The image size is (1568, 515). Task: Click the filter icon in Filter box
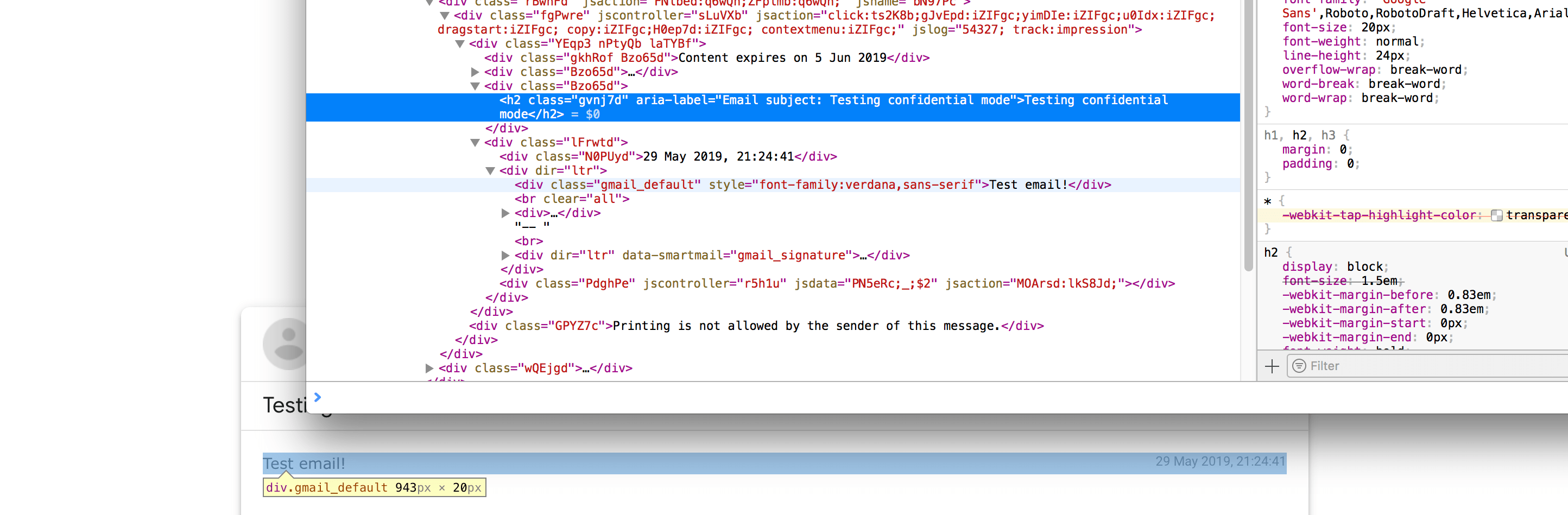click(x=1298, y=366)
